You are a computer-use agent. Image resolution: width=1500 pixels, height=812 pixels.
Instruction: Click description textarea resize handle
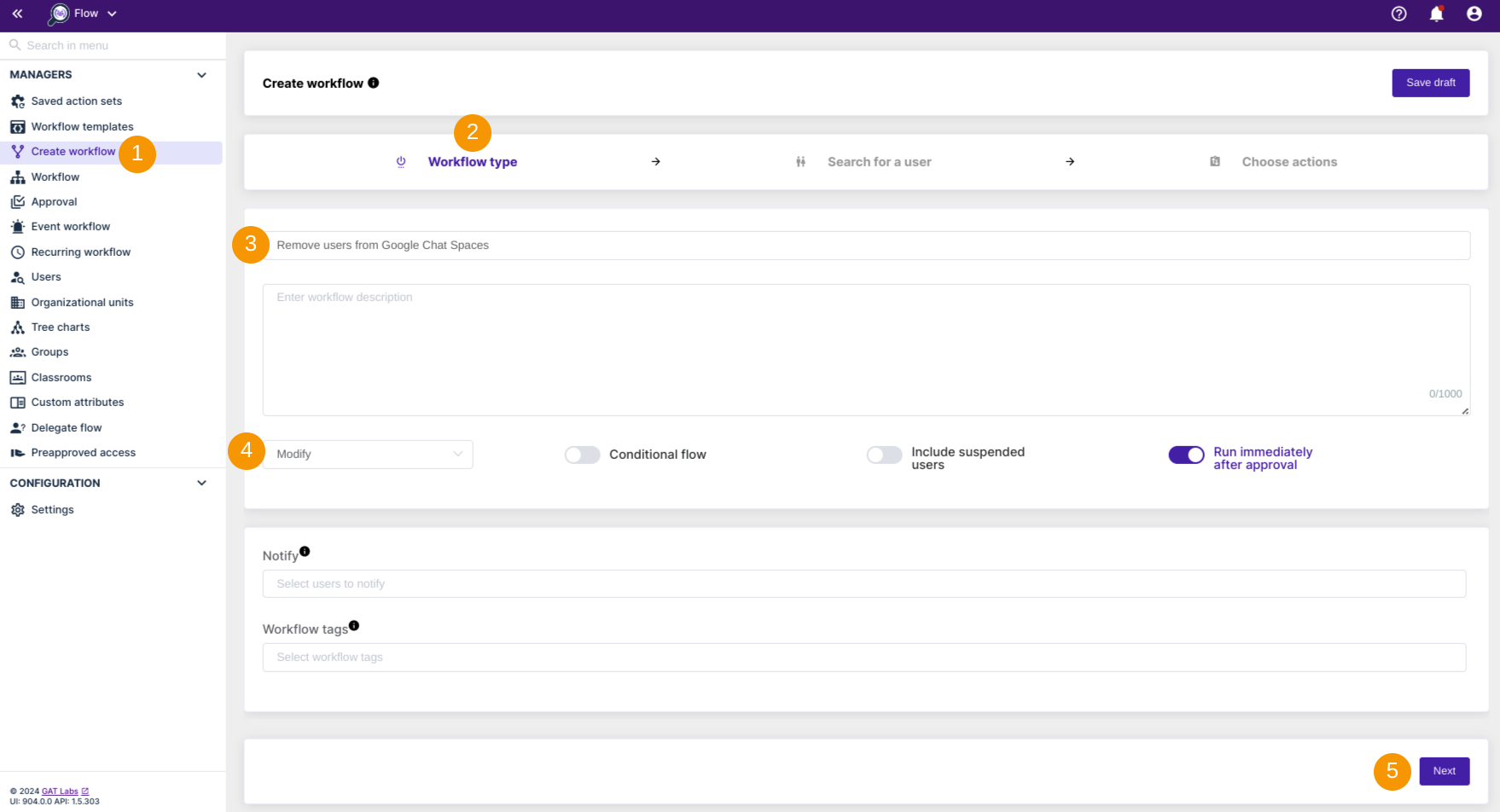pyautogui.click(x=1465, y=411)
